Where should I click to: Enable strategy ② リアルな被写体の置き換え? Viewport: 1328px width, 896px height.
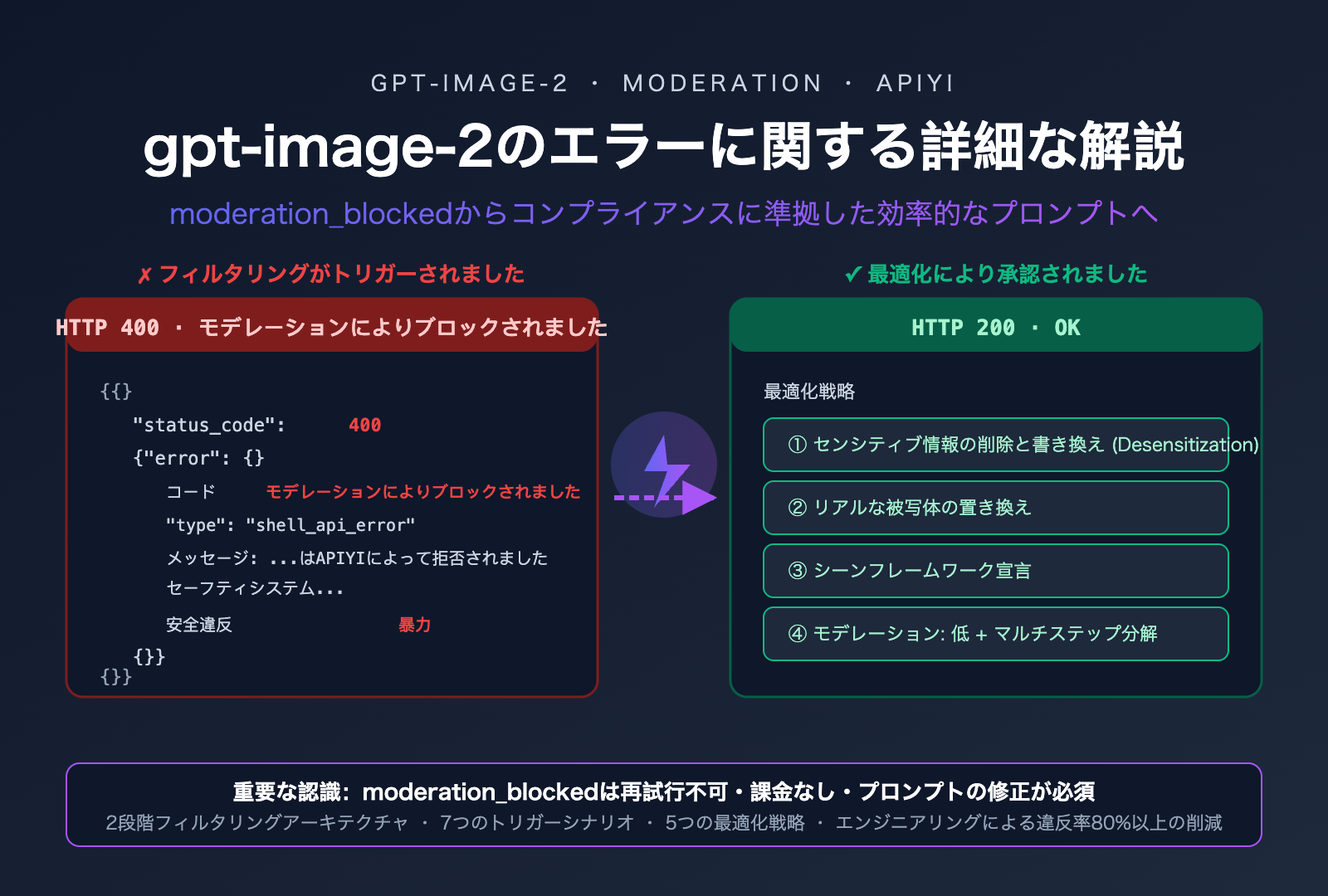point(995,508)
